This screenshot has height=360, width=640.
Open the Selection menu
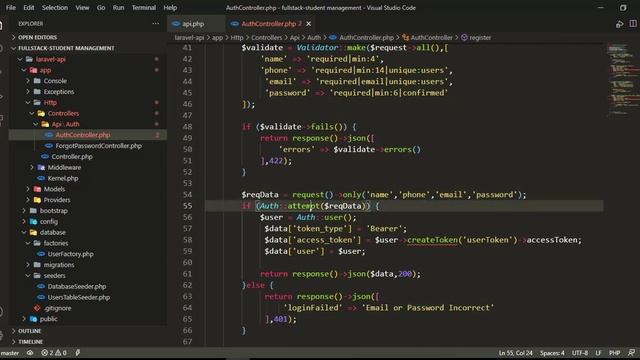pos(55,7)
